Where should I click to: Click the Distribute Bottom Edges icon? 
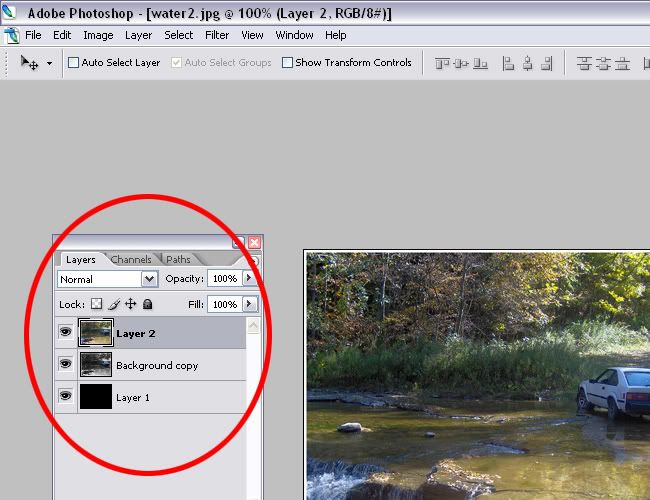coord(622,63)
